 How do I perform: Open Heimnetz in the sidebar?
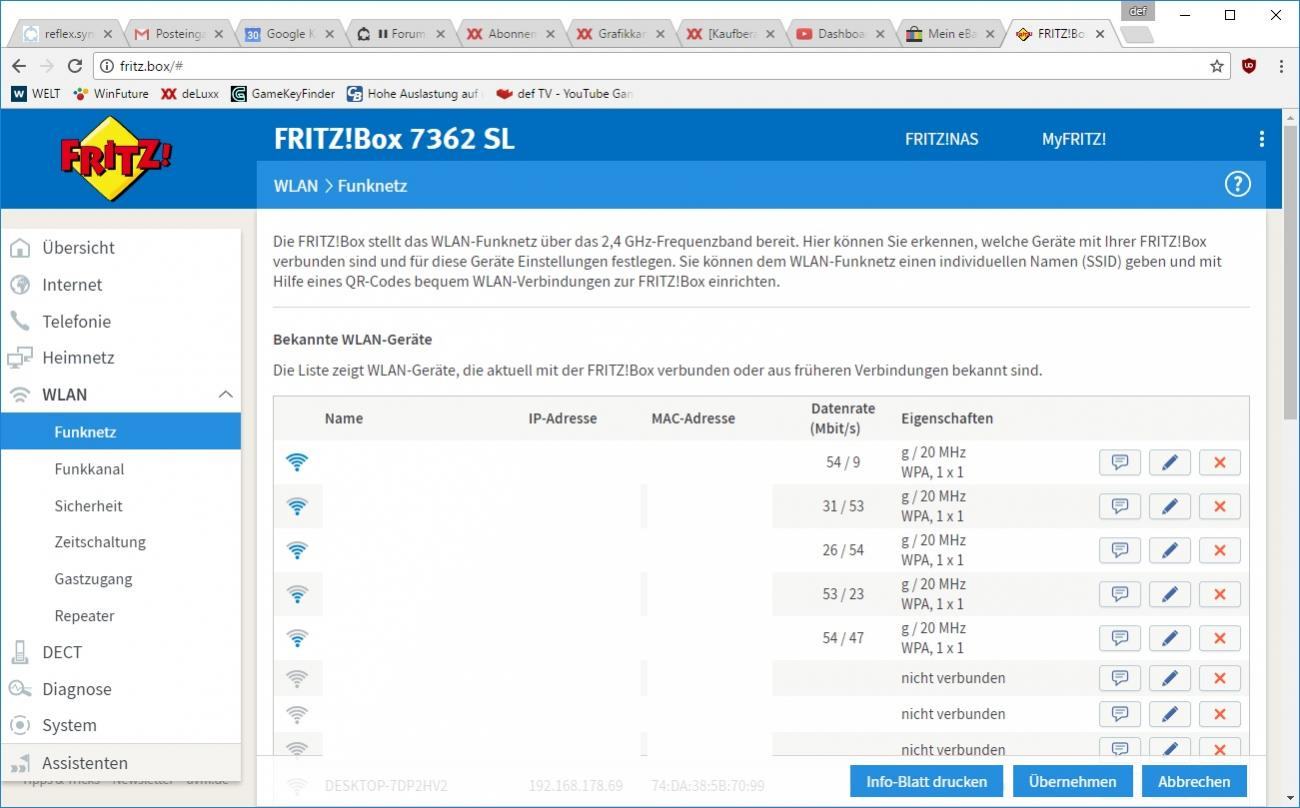(120, 357)
